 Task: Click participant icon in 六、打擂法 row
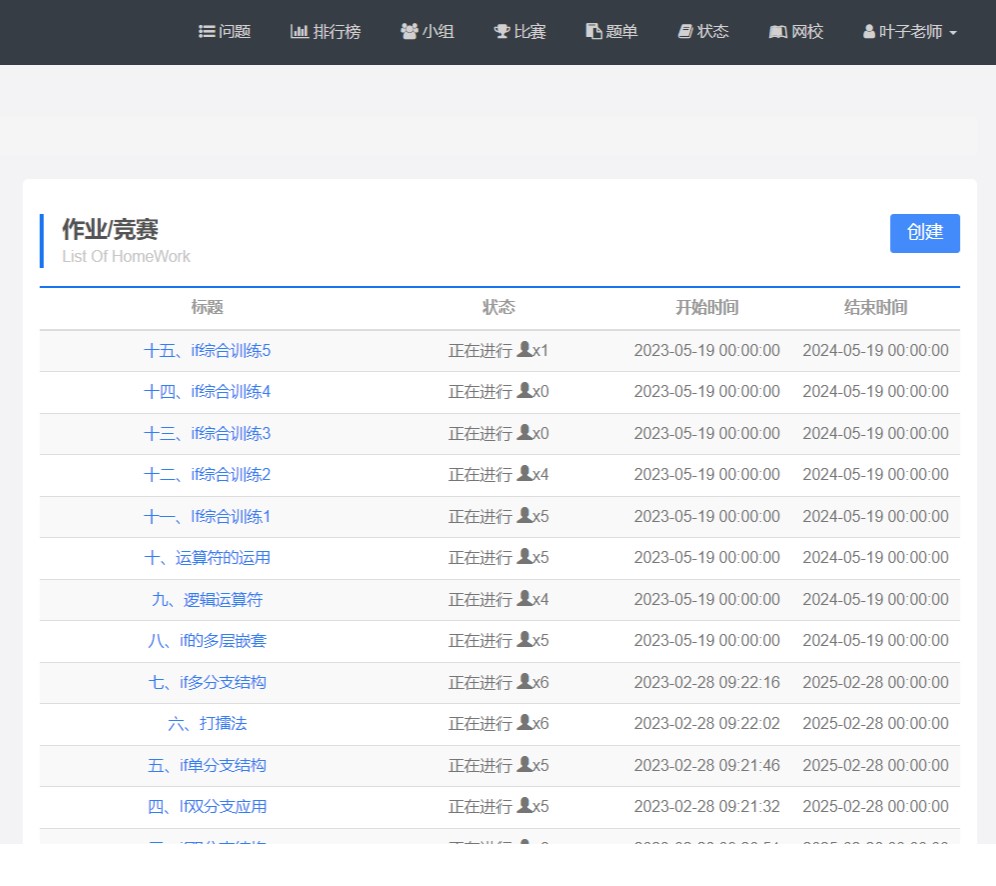coord(525,722)
